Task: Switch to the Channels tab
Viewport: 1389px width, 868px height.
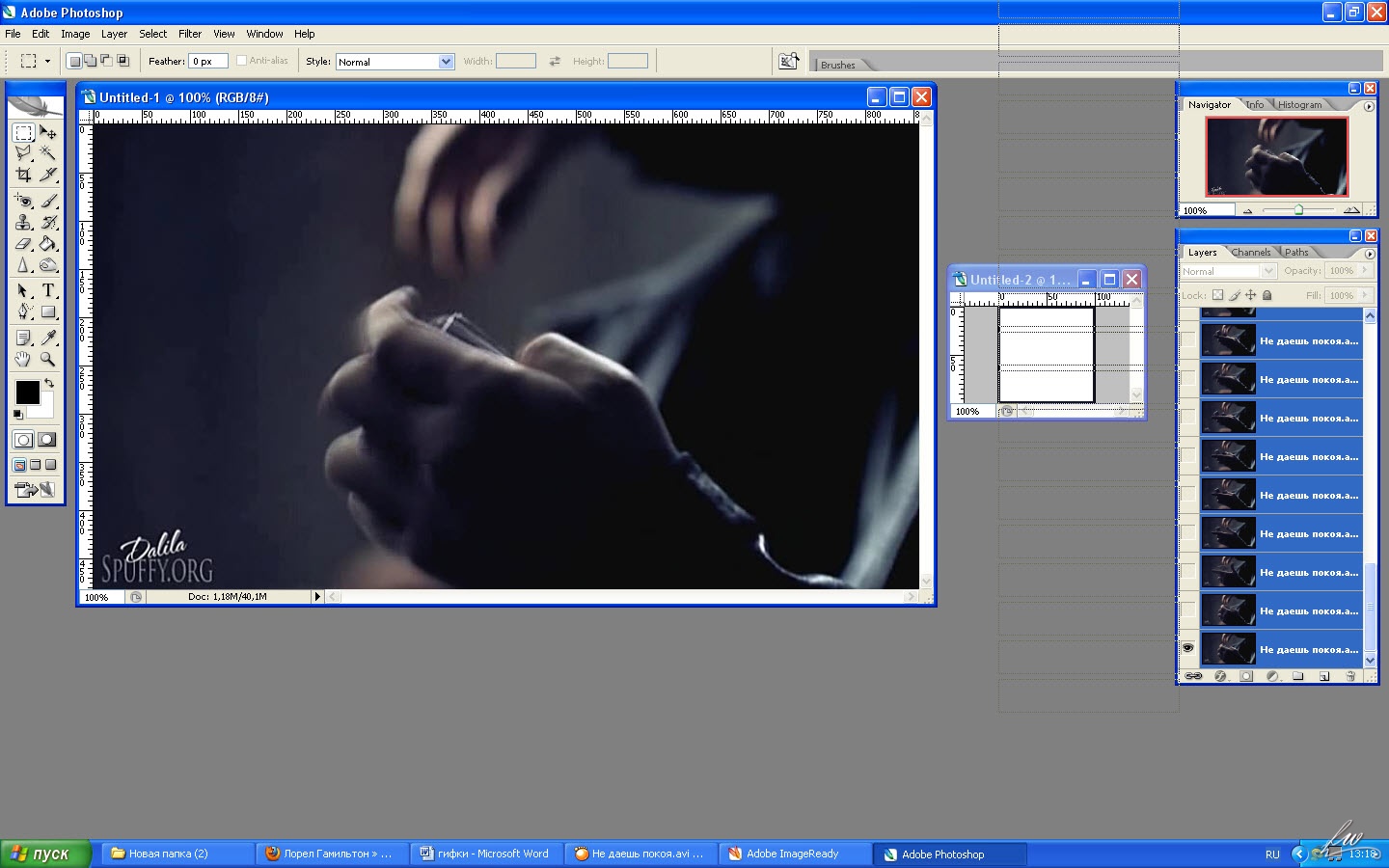Action: click(x=1251, y=253)
